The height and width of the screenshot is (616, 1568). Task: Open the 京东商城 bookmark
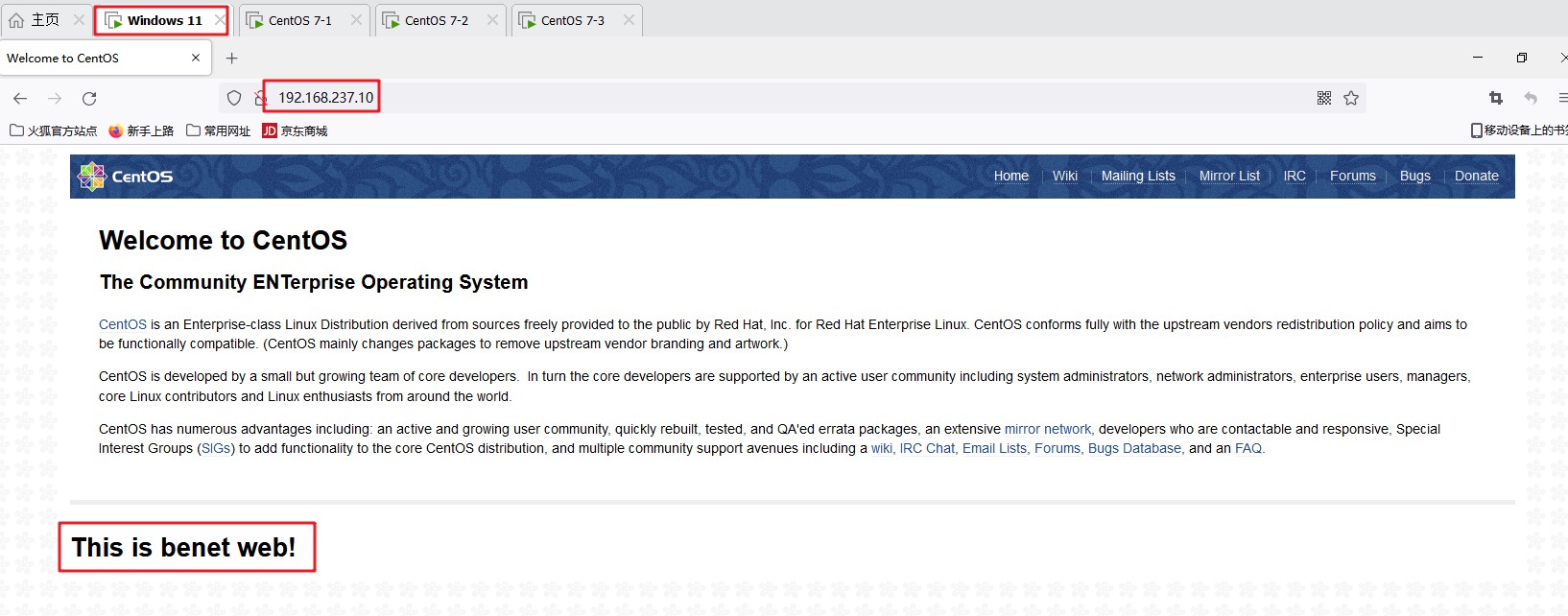click(295, 130)
